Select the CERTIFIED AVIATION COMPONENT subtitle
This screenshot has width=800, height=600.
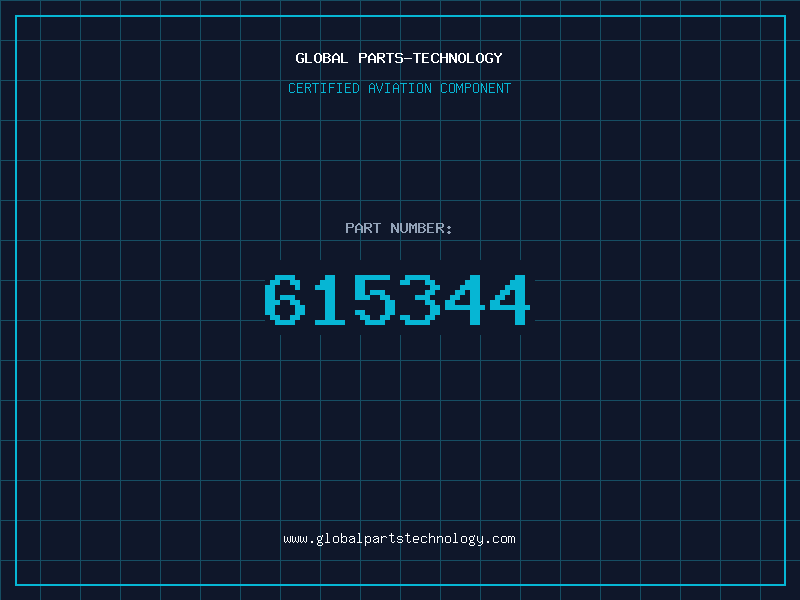[399, 88]
